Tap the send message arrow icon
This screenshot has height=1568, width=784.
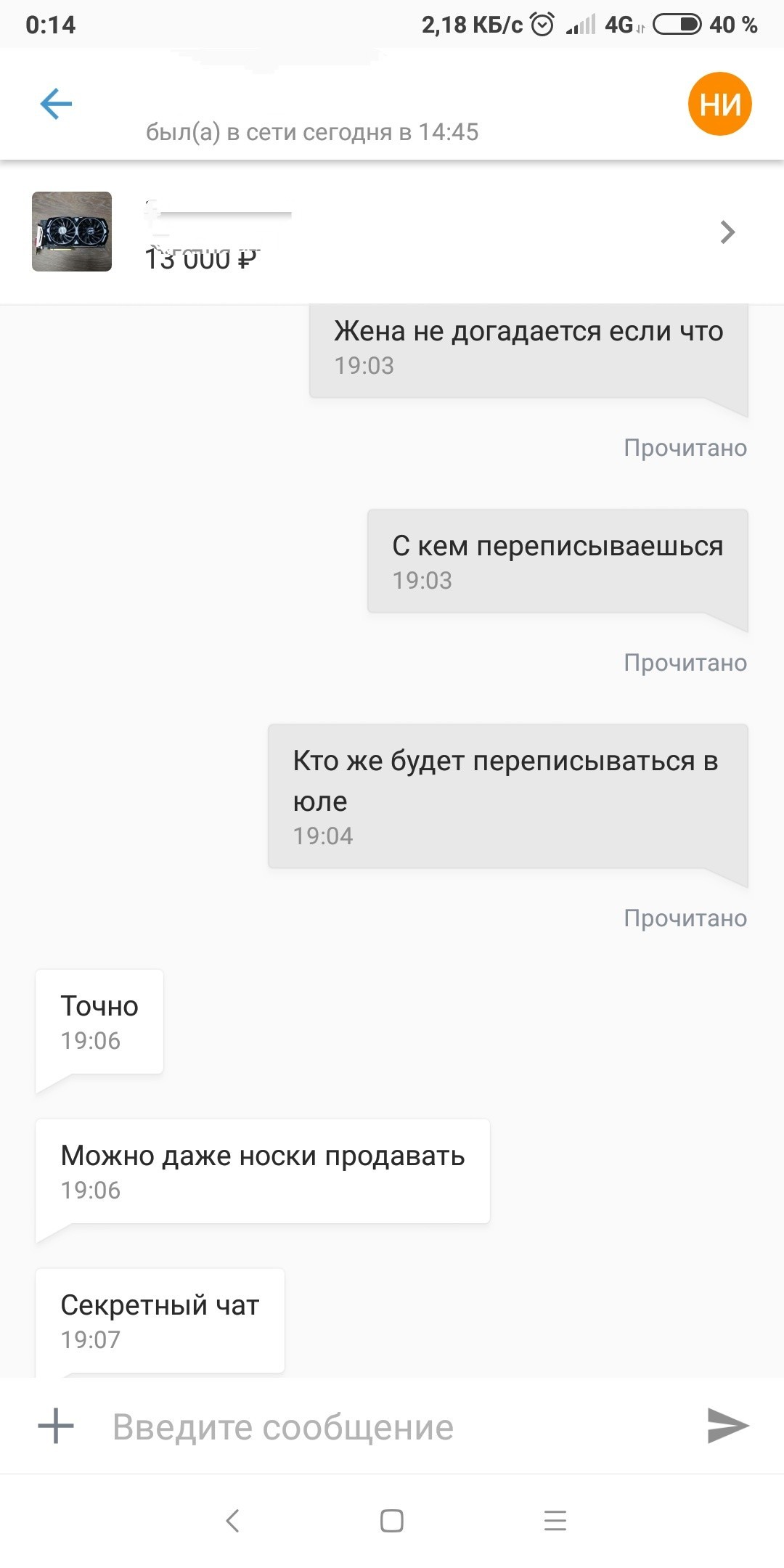click(x=727, y=1426)
